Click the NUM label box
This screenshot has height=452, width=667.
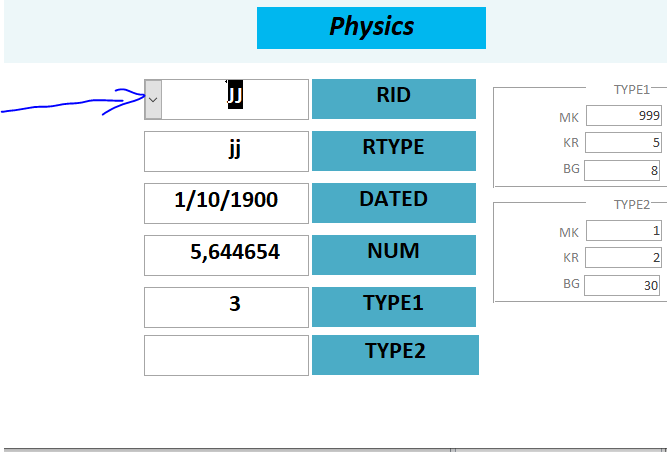(394, 255)
